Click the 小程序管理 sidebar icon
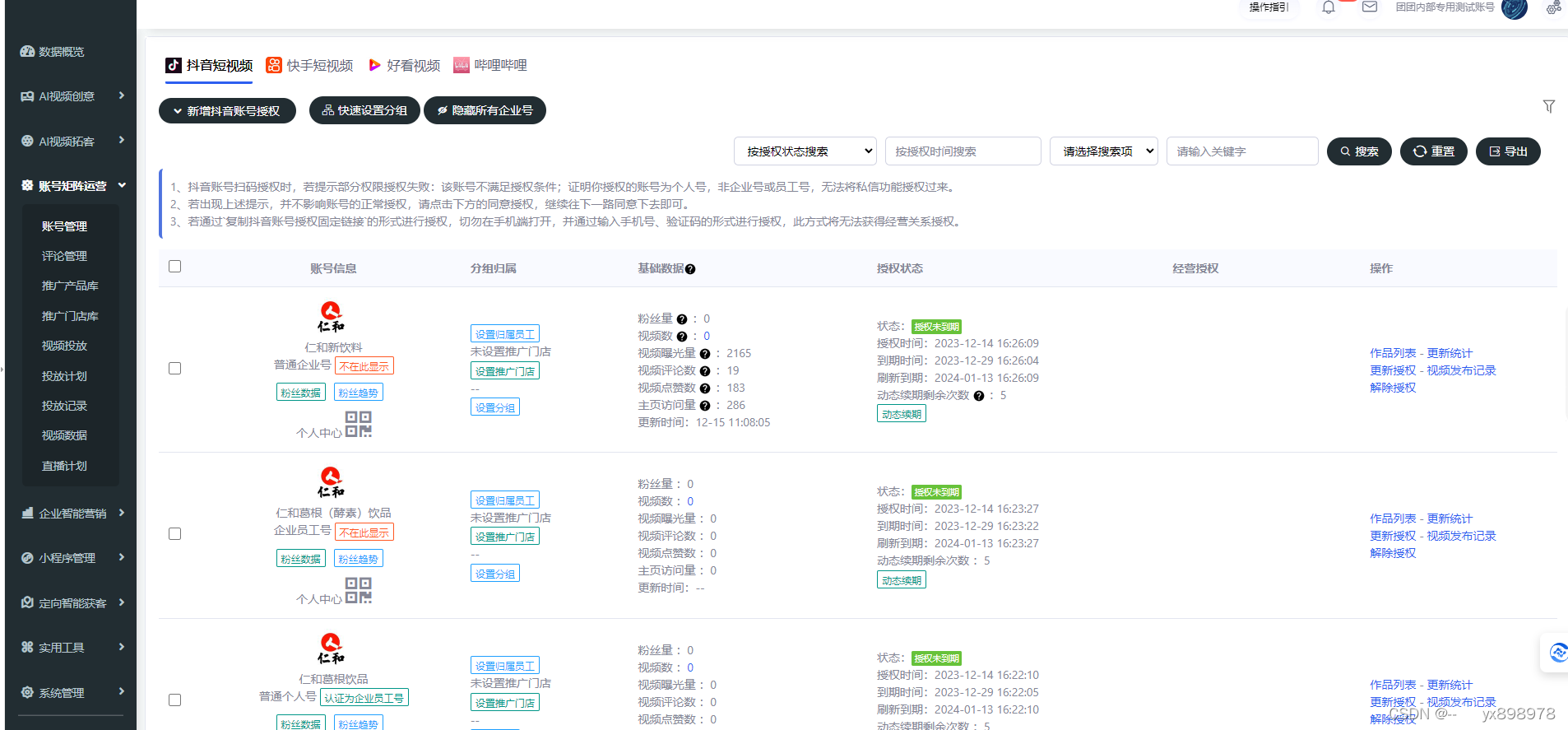This screenshot has width=1568, height=730. (x=27, y=557)
